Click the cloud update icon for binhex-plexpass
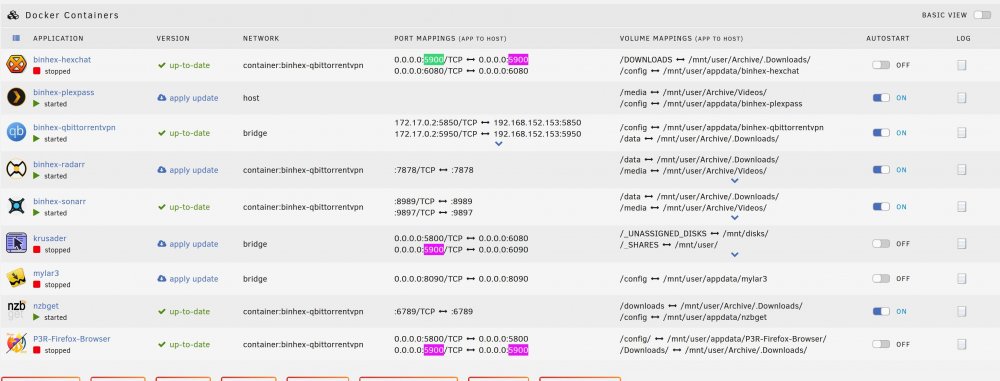Viewport: 1000px width, 381px height. pos(161,98)
